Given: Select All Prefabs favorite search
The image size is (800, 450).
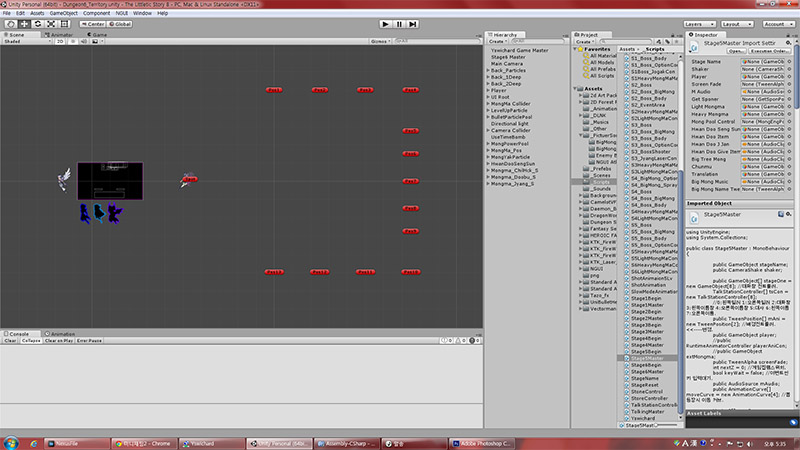Looking at the screenshot, I should (599, 69).
